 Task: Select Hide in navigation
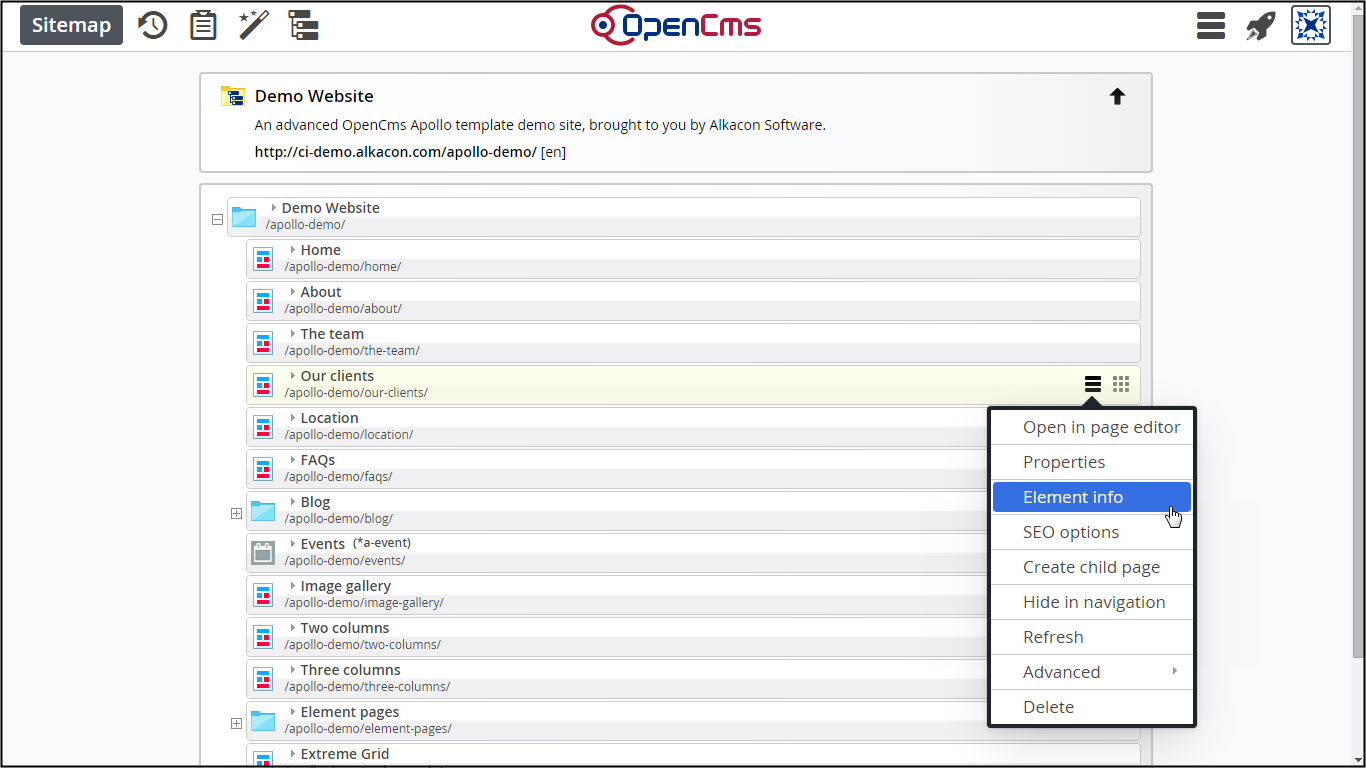[1092, 602]
